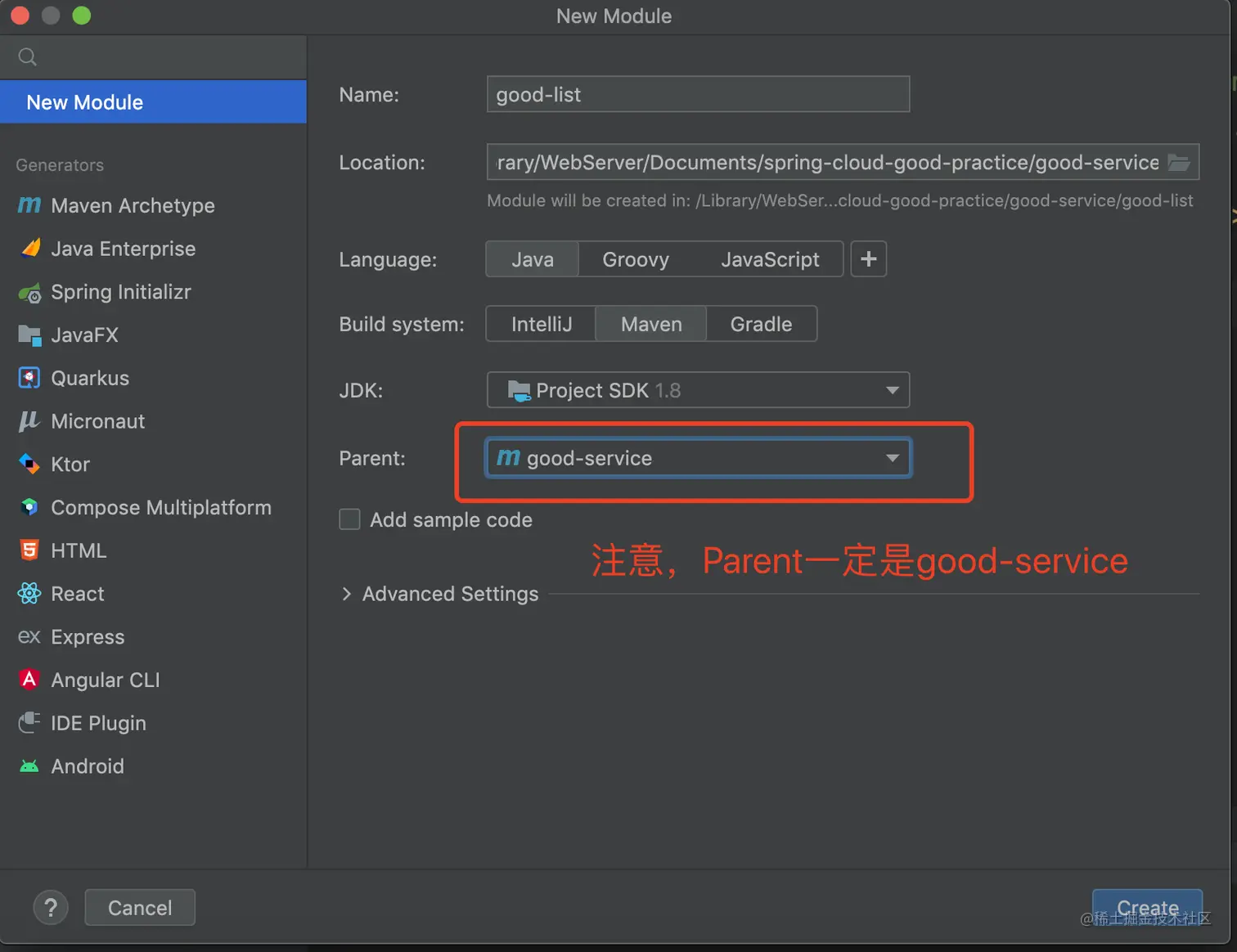Click the Android robot icon
The height and width of the screenshot is (952, 1237).
tap(29, 766)
